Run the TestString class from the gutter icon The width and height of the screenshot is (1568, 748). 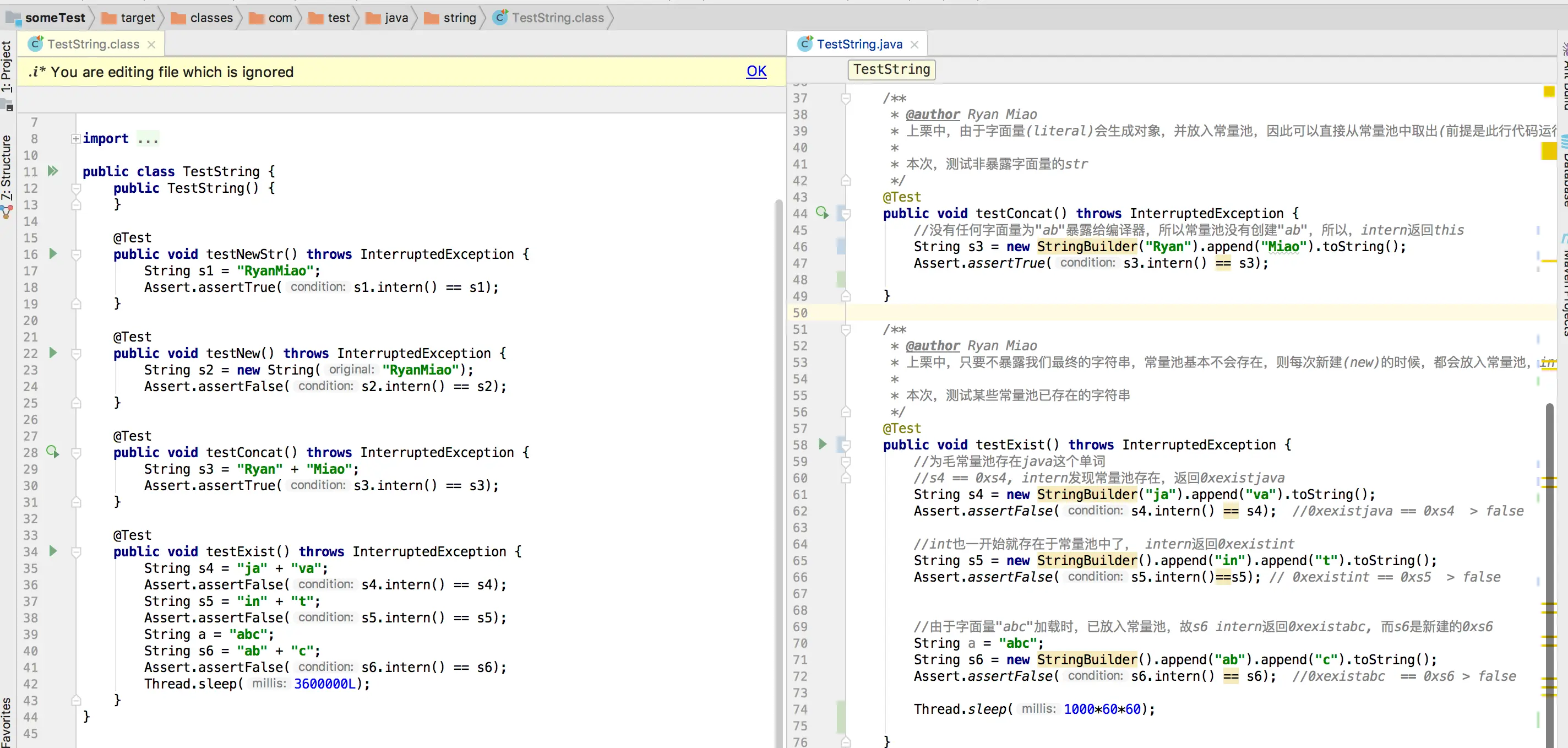point(53,171)
